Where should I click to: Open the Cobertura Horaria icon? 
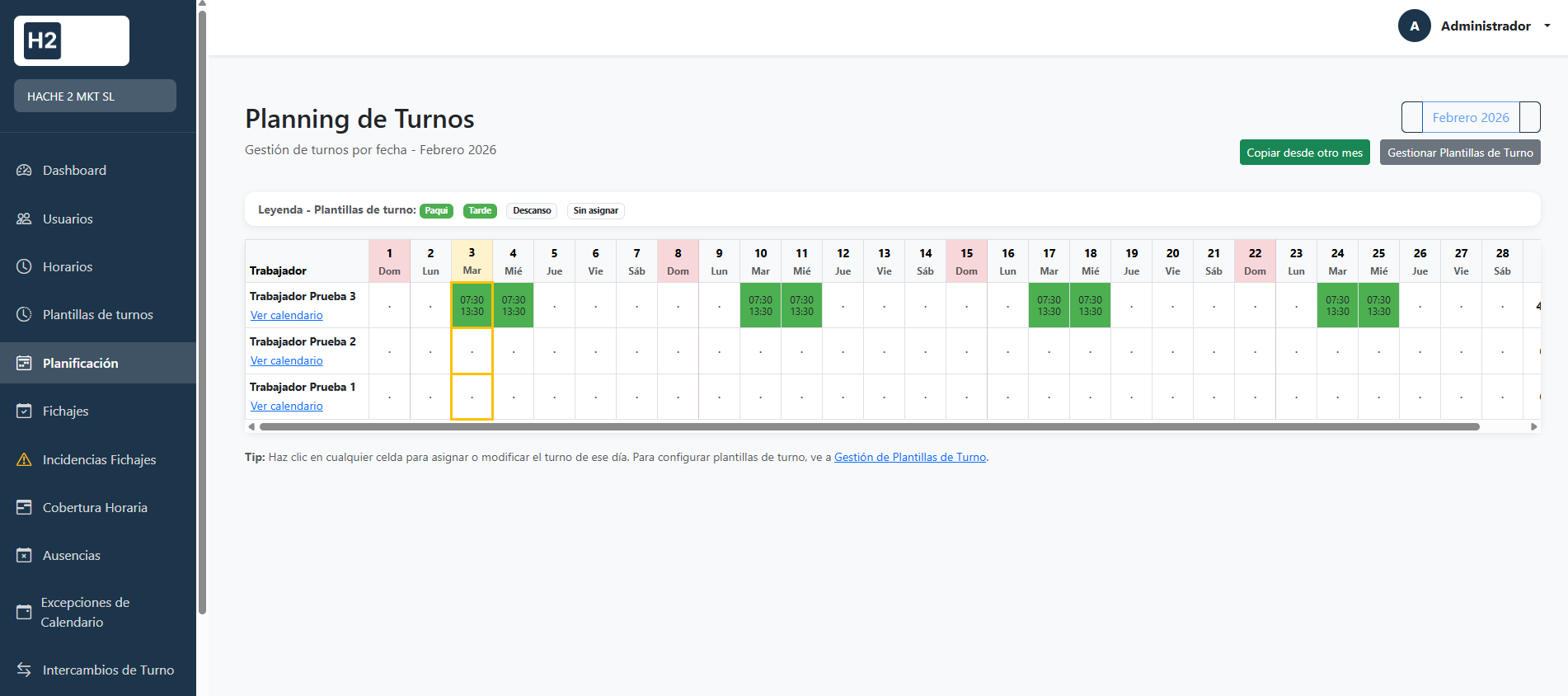coord(24,507)
